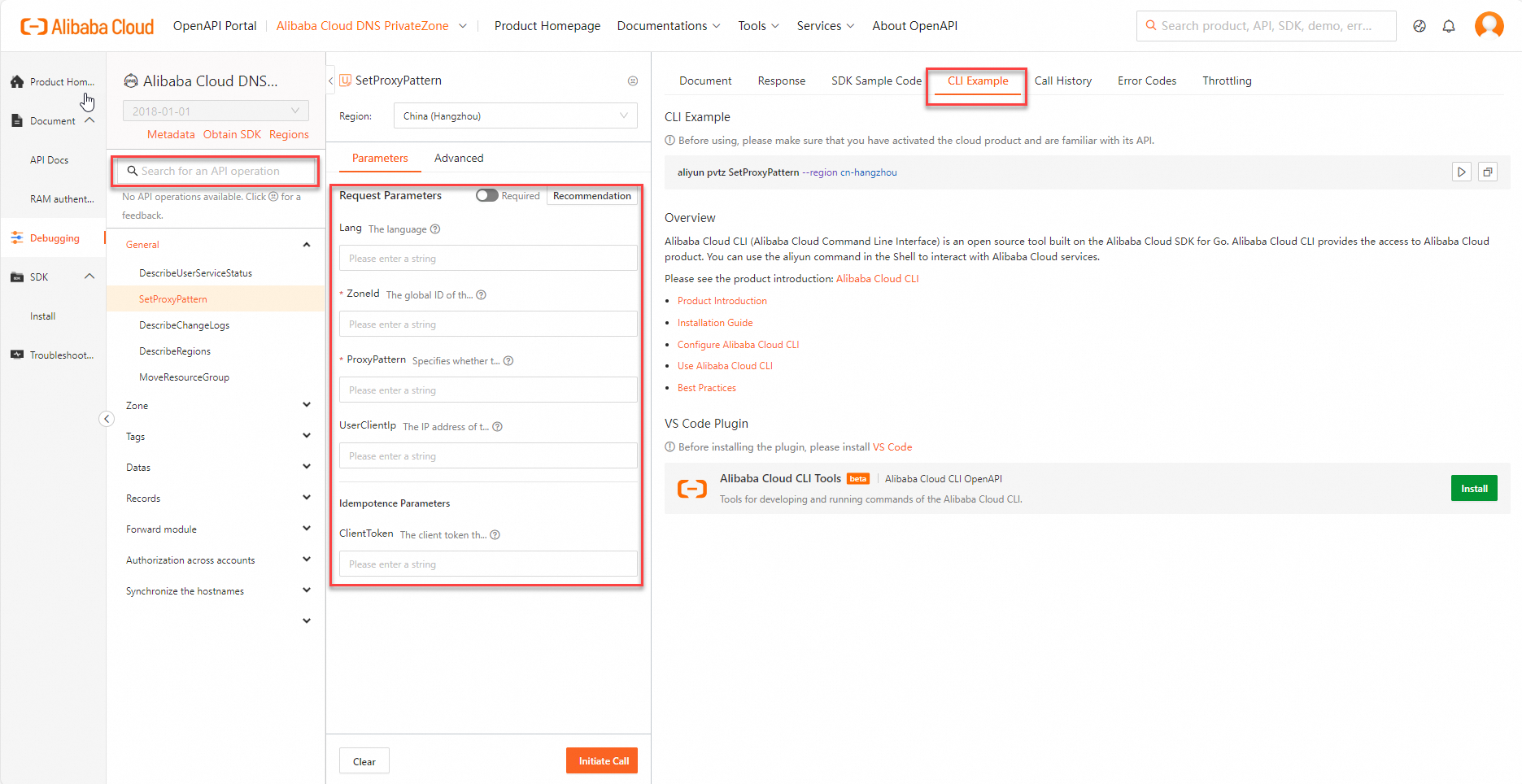The width and height of the screenshot is (1522, 784).
Task: Open the Document section icon in left sidebar
Action: tap(16, 120)
